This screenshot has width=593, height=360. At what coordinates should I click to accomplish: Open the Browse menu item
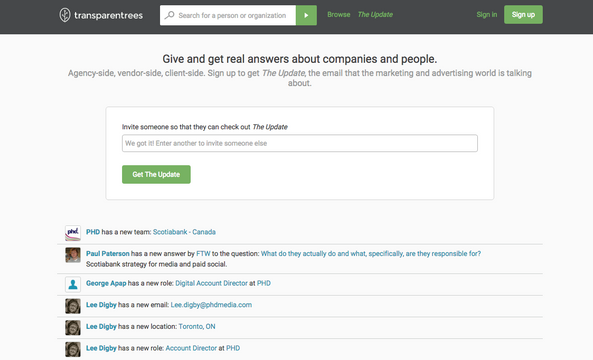[x=338, y=14]
